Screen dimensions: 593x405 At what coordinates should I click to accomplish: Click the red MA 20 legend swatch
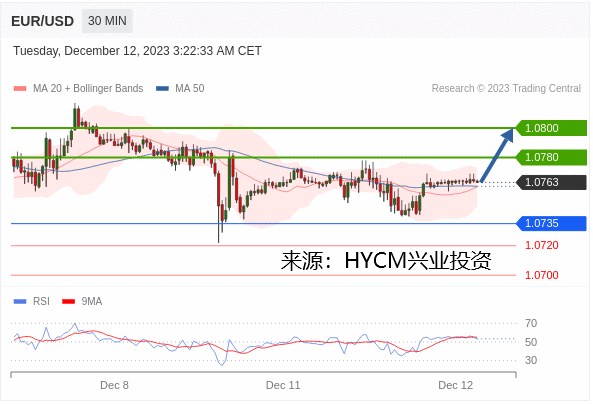(x=20, y=89)
